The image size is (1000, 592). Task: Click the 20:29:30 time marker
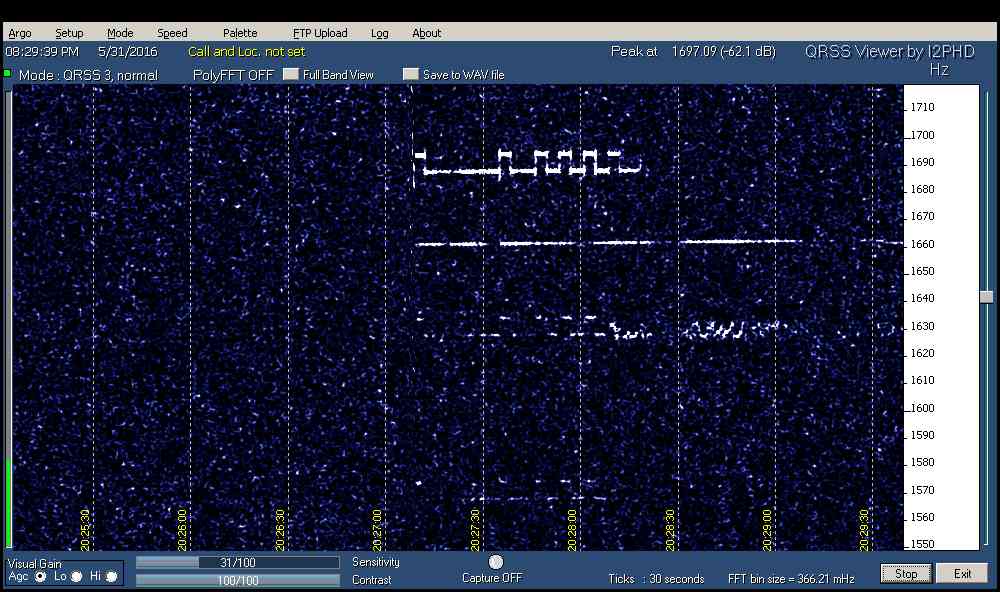pos(864,530)
